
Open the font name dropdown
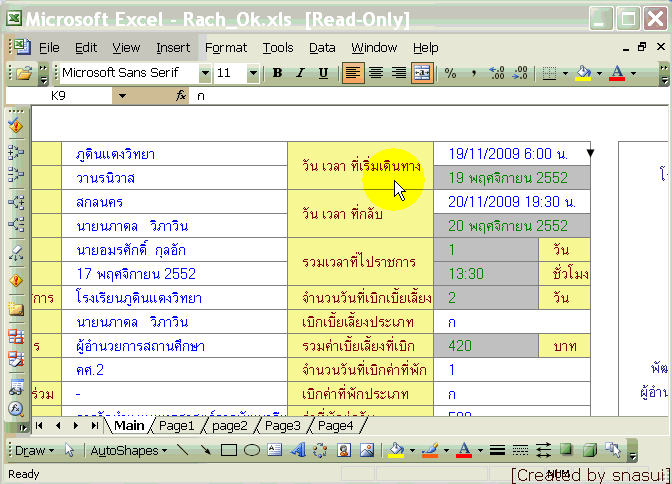point(204,73)
